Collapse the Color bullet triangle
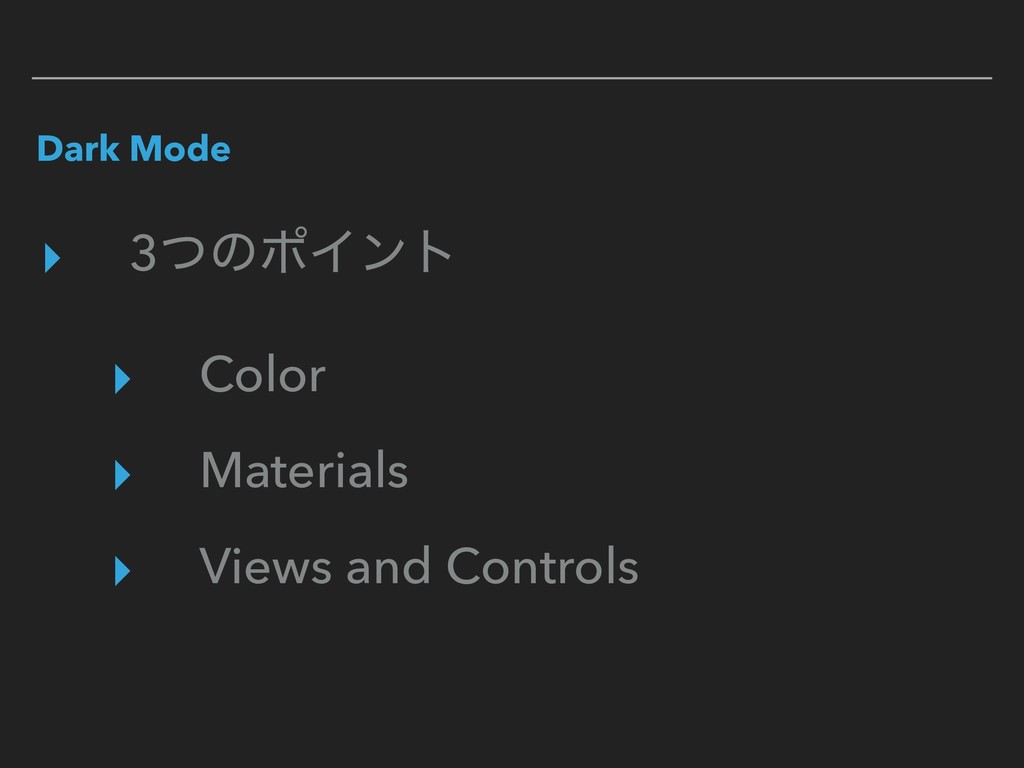Screen dimensions: 1024x768 tap(122, 379)
